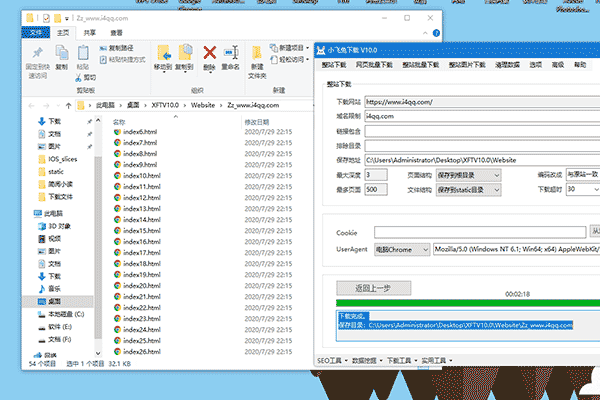Screen dimensions: 600x400
Task: Click Paste shortcut (粘贴快捷方式) ribbon item
Action: point(122,59)
